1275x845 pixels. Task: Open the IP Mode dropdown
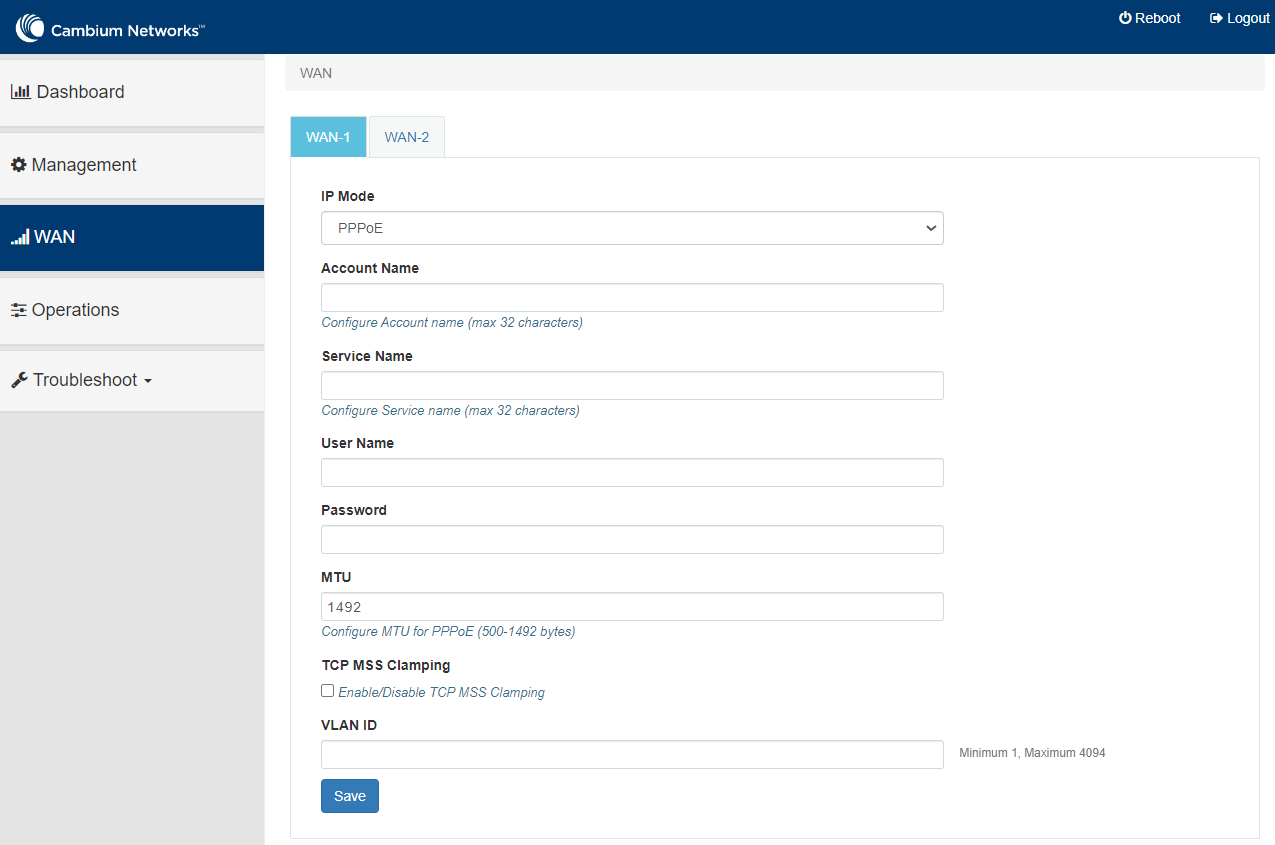click(632, 228)
